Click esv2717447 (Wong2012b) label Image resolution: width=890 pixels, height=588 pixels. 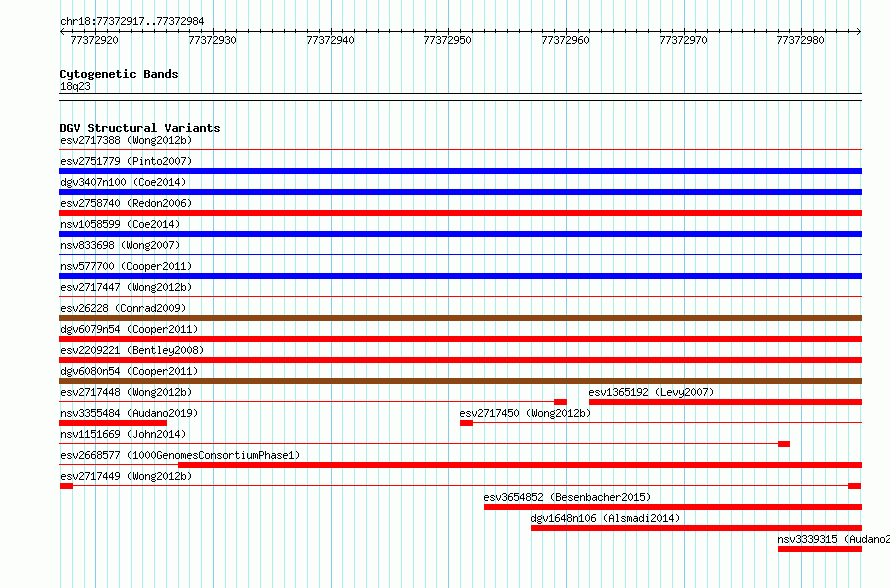(x=126, y=287)
